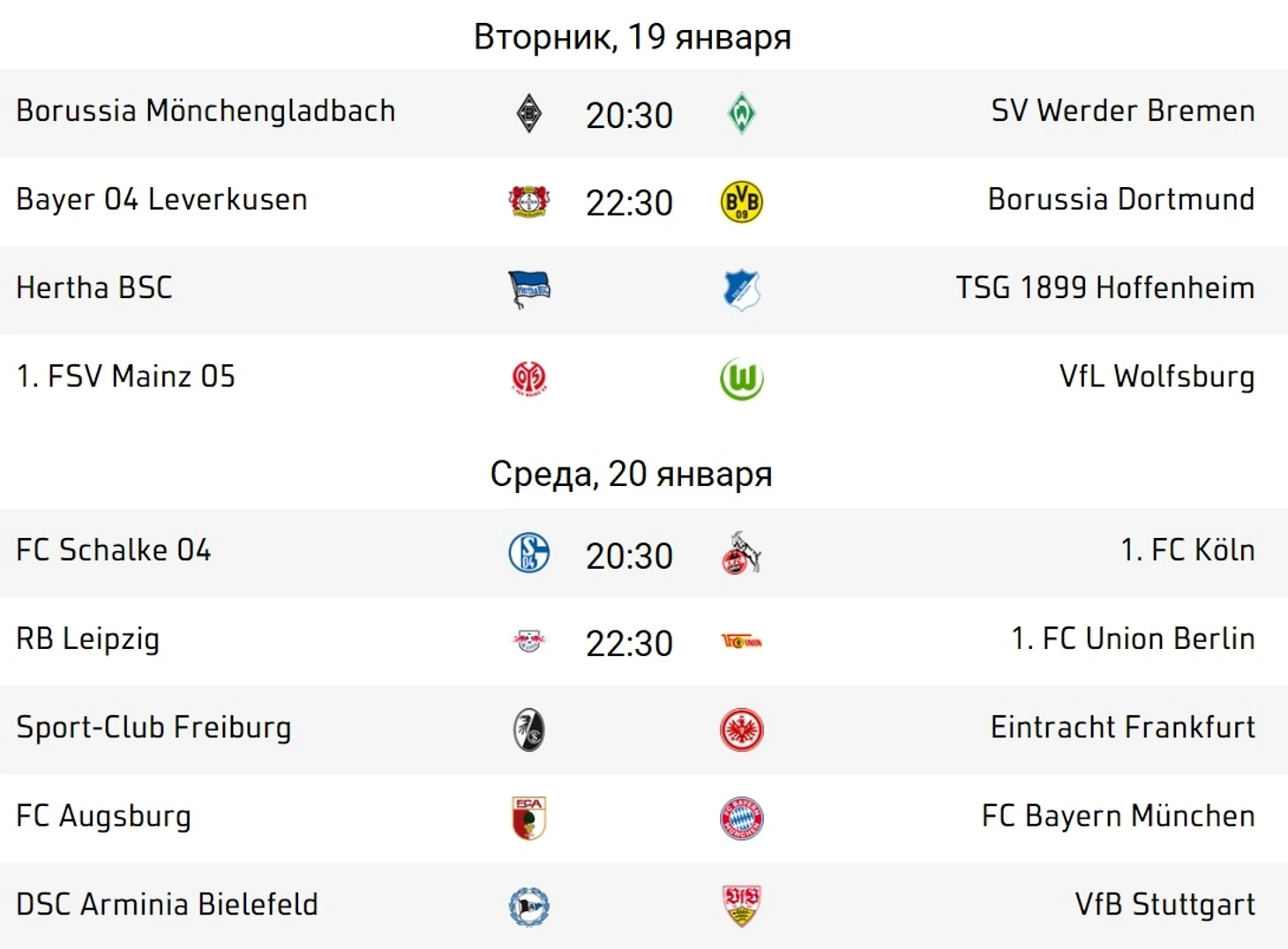Open the DSC Arminia Bielefeld team link
This screenshot has width=1288, height=949.
[167, 904]
